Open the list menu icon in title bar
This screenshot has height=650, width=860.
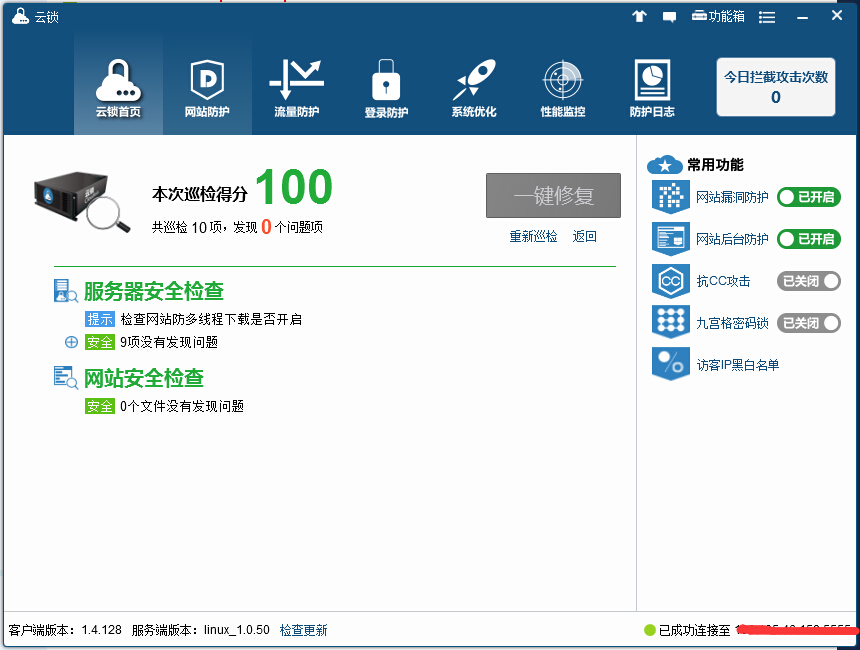click(767, 17)
